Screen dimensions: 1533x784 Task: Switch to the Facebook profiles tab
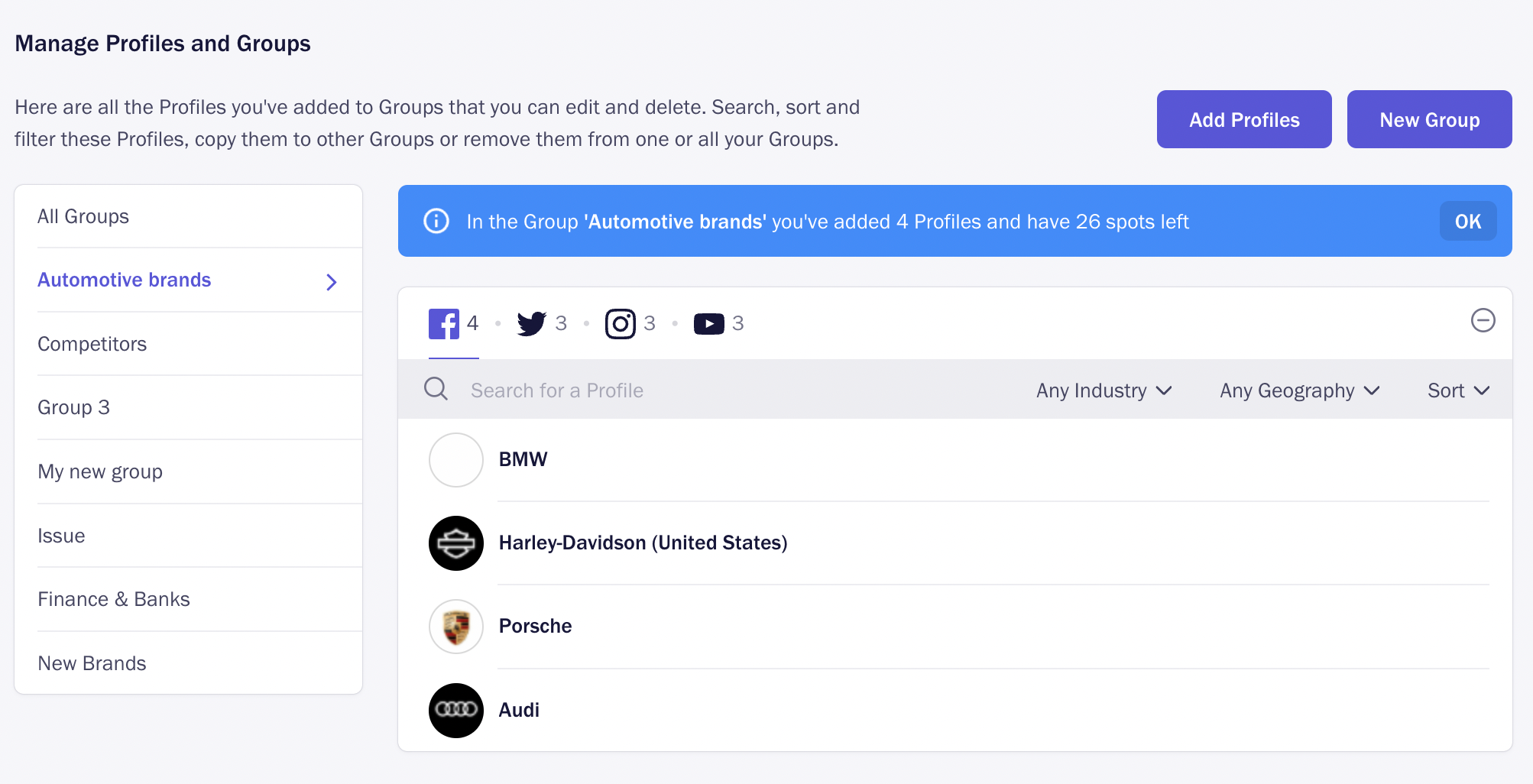coord(453,323)
